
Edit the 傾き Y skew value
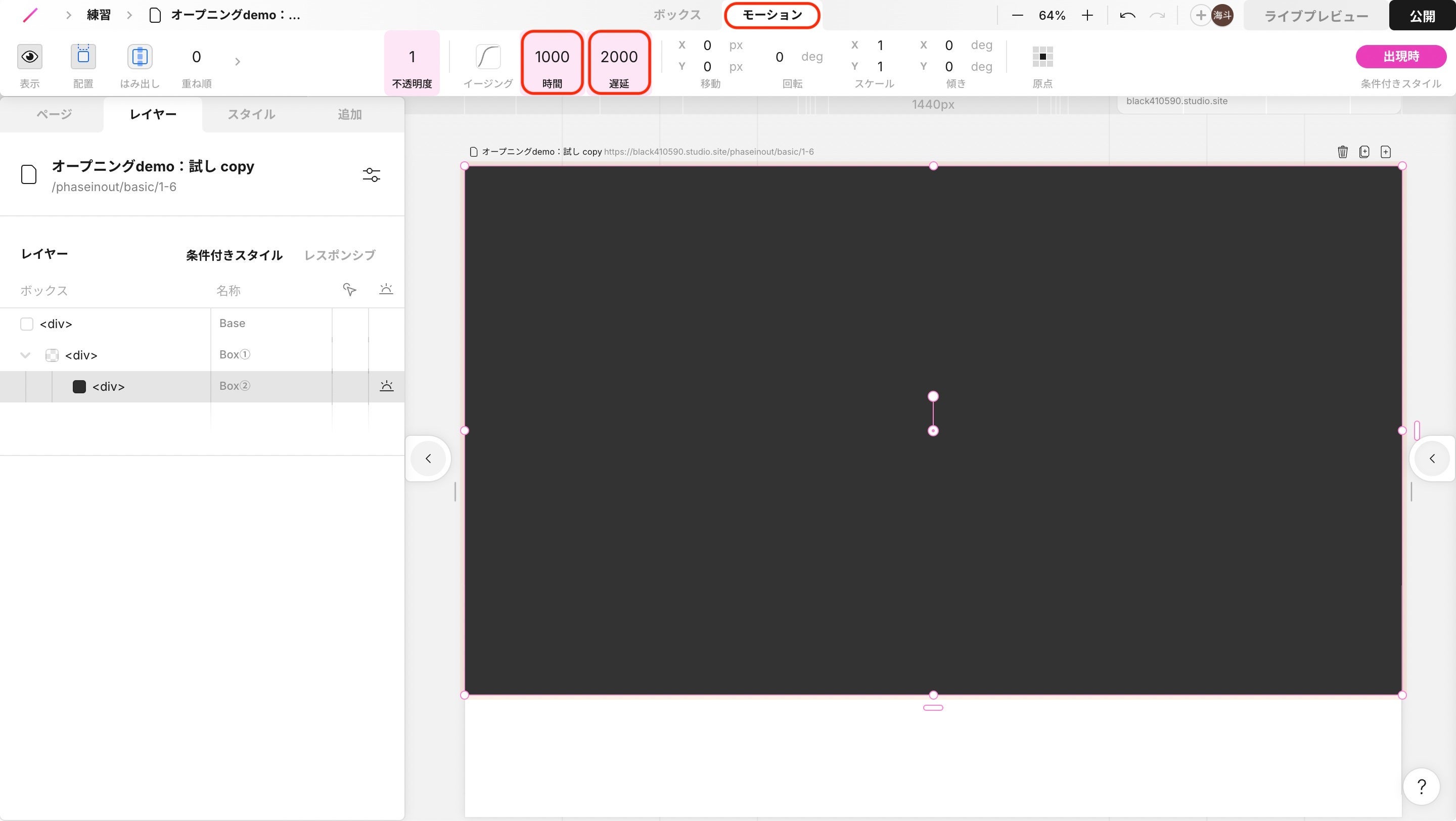click(949, 67)
